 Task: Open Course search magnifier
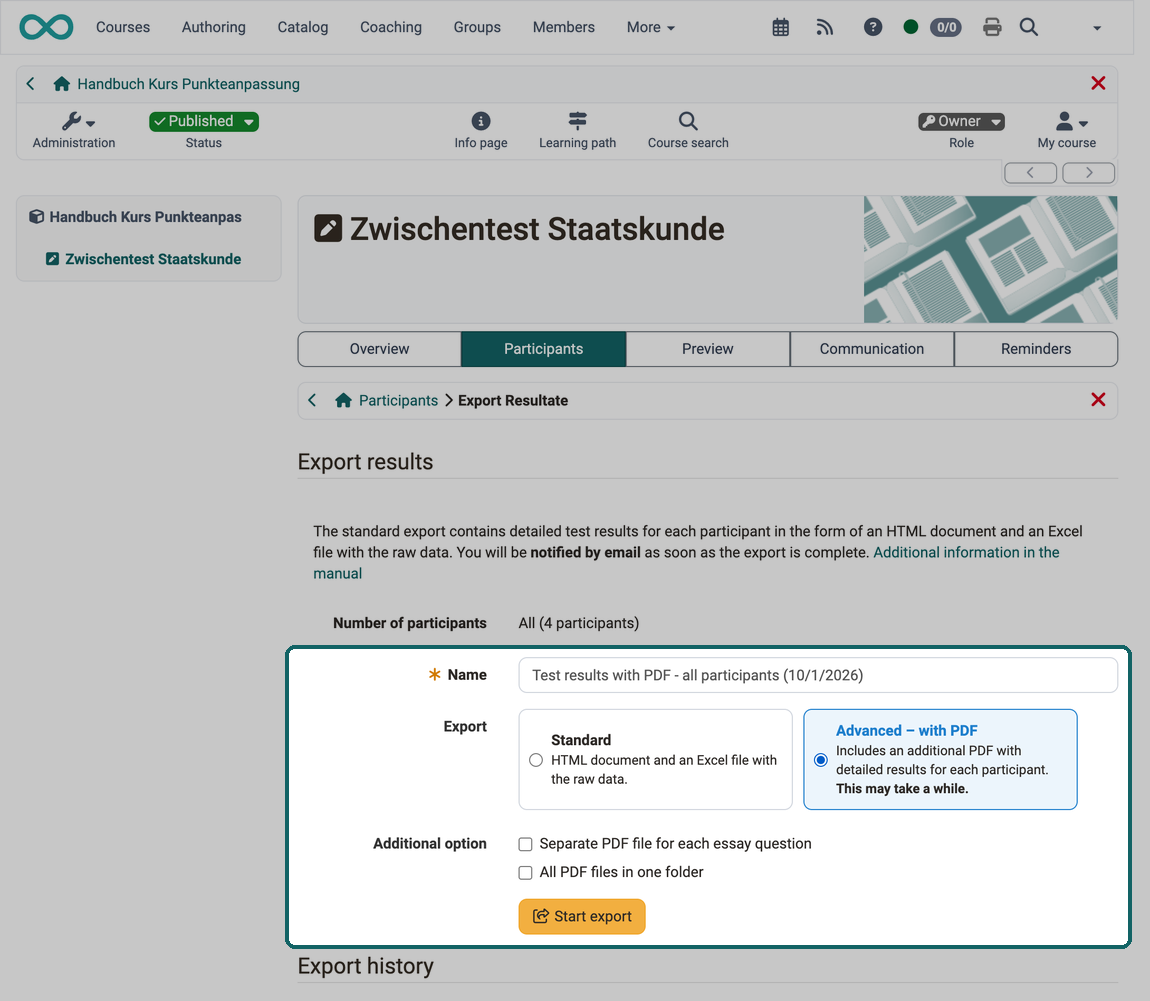point(688,131)
